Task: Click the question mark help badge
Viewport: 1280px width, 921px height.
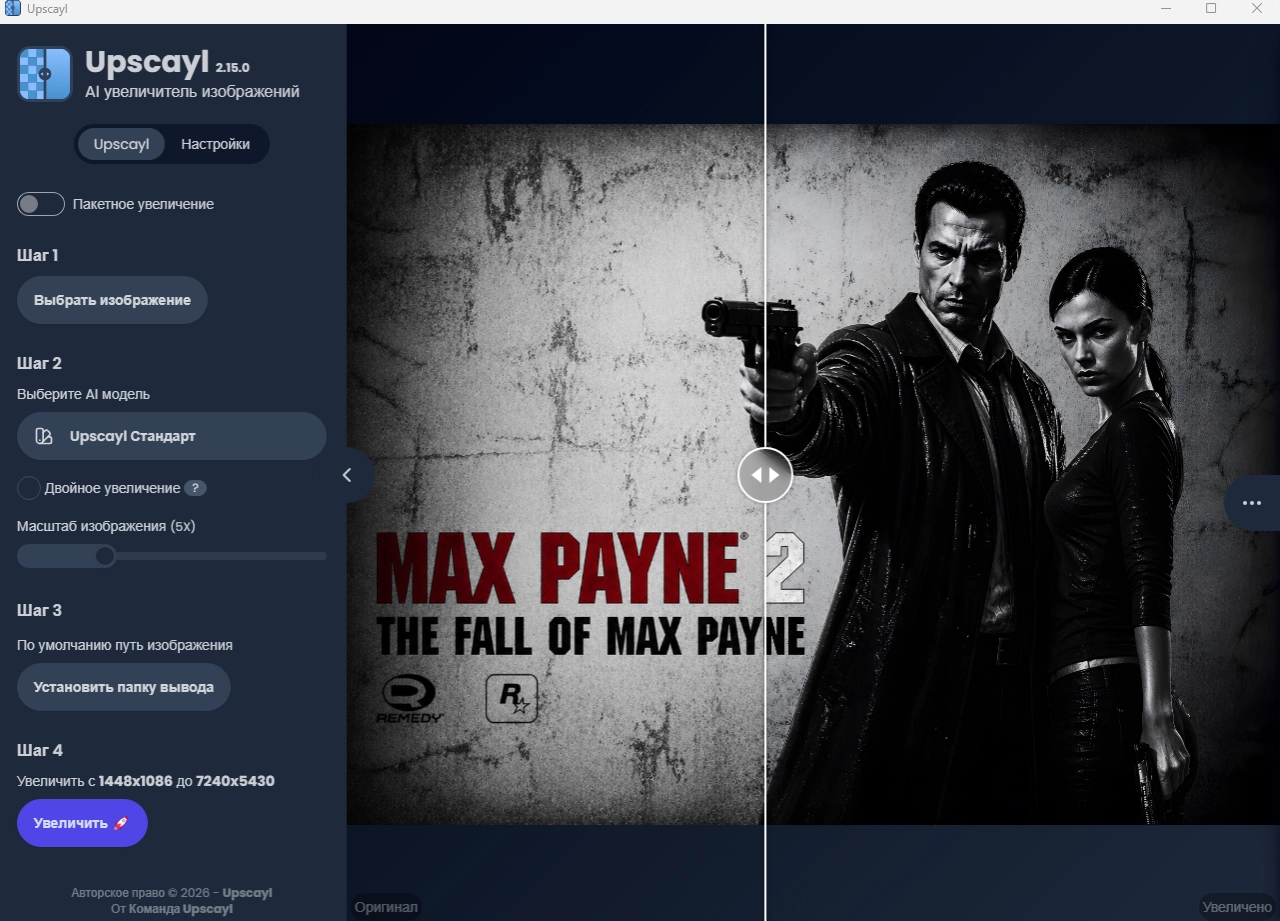Action: [195, 488]
